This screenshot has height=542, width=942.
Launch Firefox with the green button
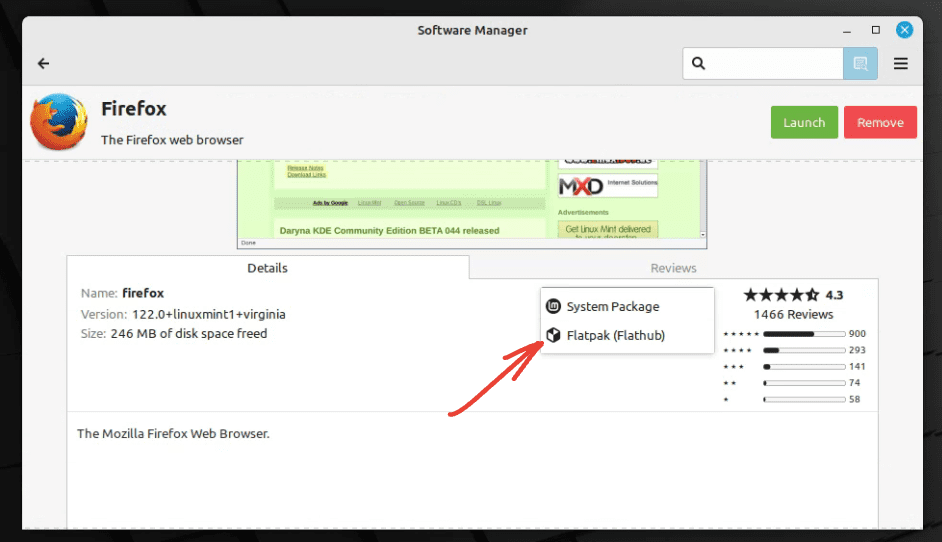click(x=804, y=123)
